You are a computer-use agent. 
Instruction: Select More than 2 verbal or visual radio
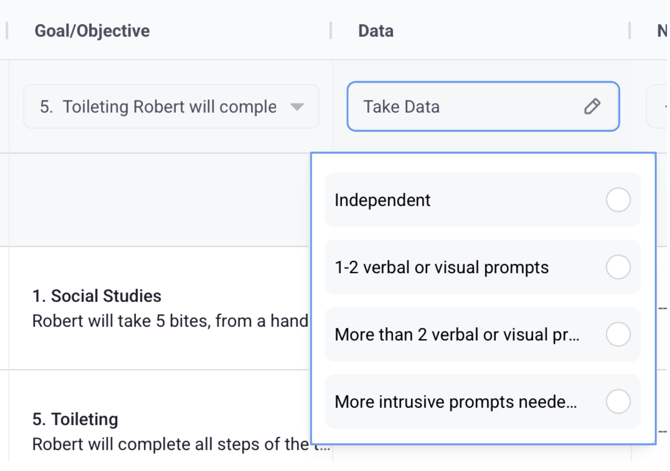pyautogui.click(x=618, y=335)
